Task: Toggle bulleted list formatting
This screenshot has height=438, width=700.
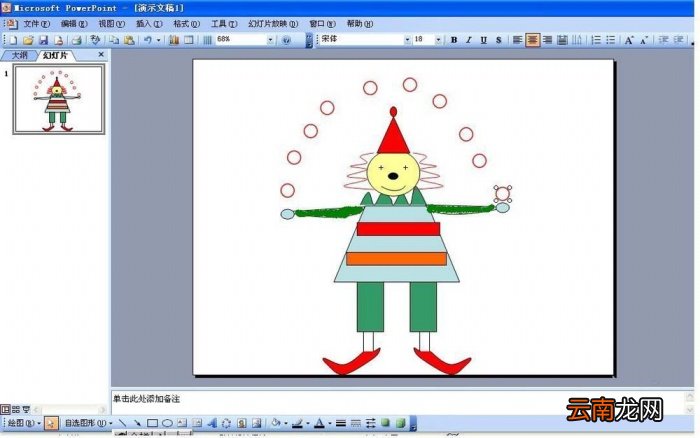Action: pos(611,40)
